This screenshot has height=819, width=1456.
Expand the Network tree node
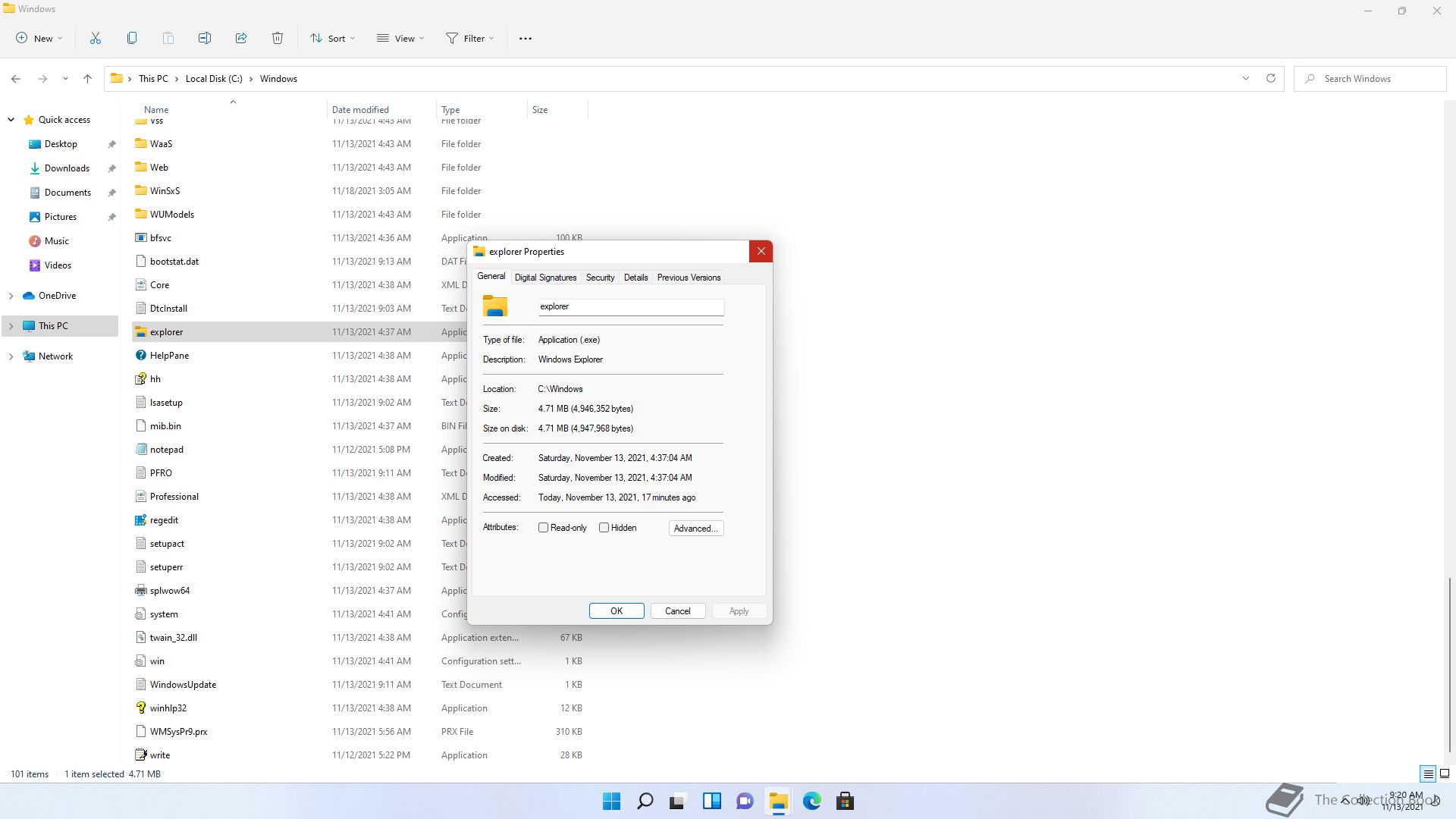click(11, 356)
